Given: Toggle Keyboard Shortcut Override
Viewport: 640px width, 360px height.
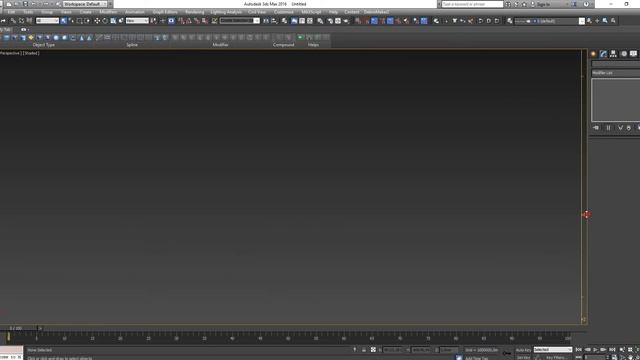Looking at the screenshot, I should [x=171, y=20].
